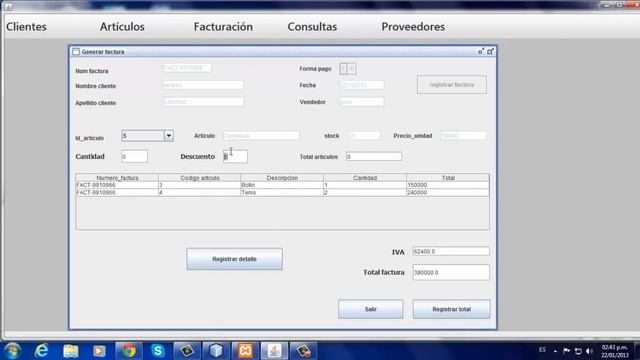This screenshot has height=360, width=640.
Task: Focus the Cantidad input field
Action: point(134,156)
